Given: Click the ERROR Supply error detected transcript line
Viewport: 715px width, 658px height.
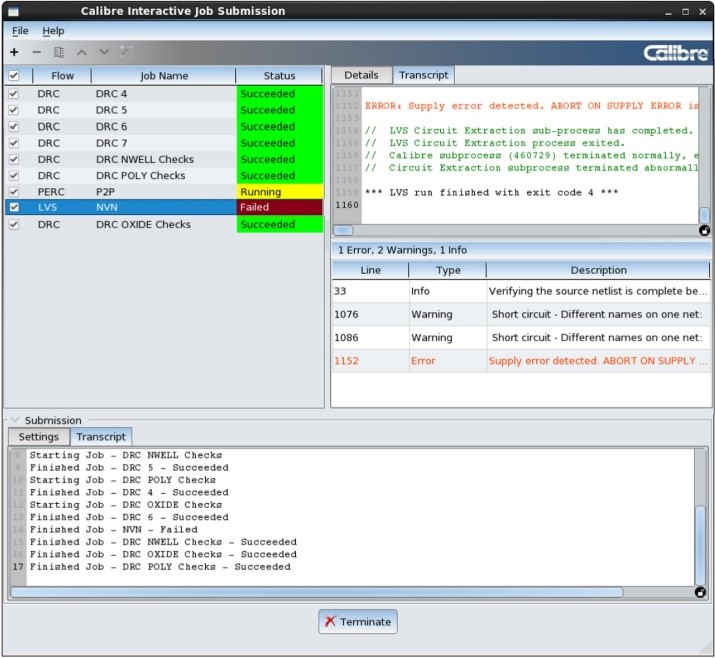Looking at the screenshot, I should tap(532, 106).
